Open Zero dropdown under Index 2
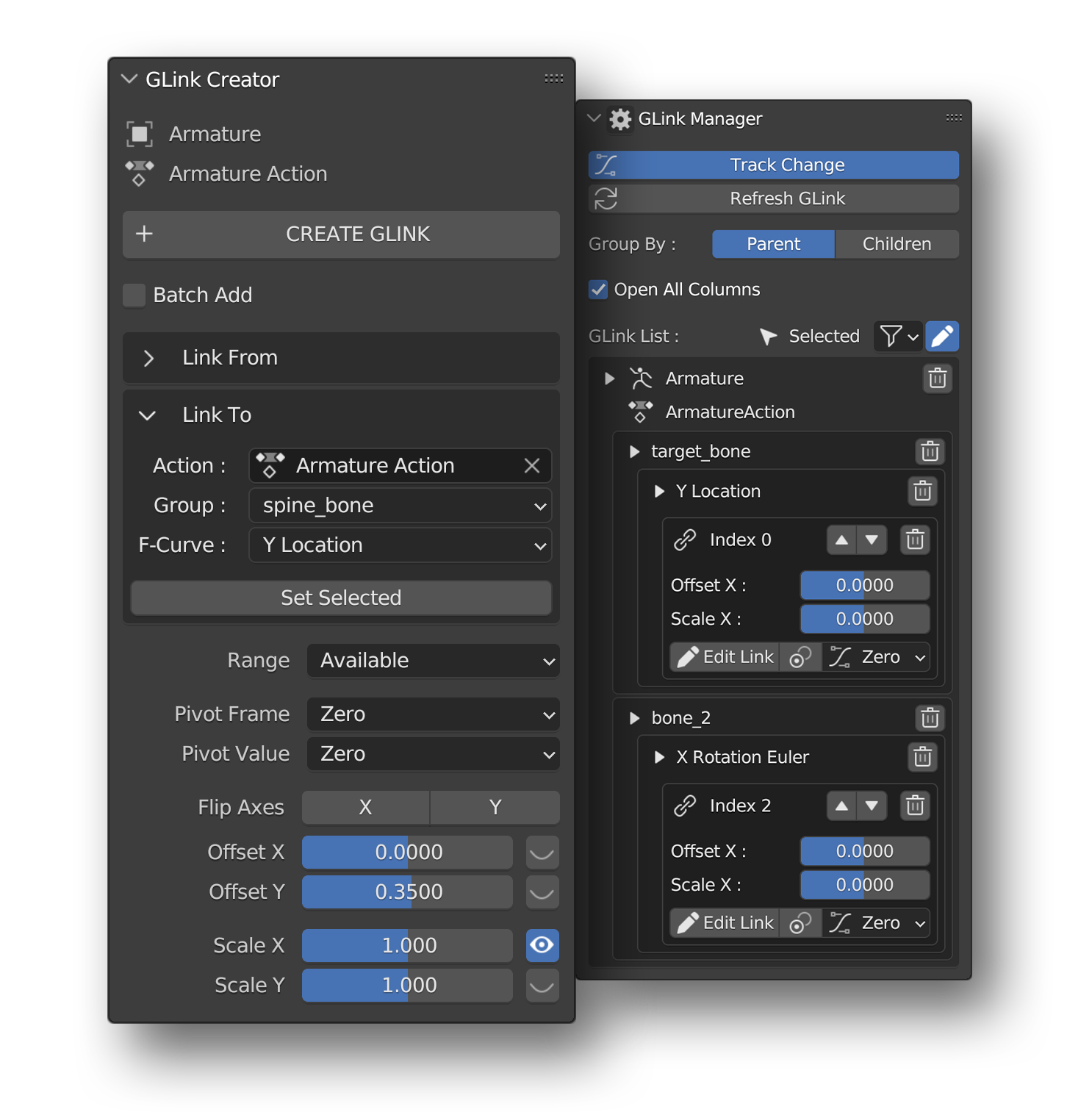This screenshot has width=1092, height=1112. (x=876, y=923)
